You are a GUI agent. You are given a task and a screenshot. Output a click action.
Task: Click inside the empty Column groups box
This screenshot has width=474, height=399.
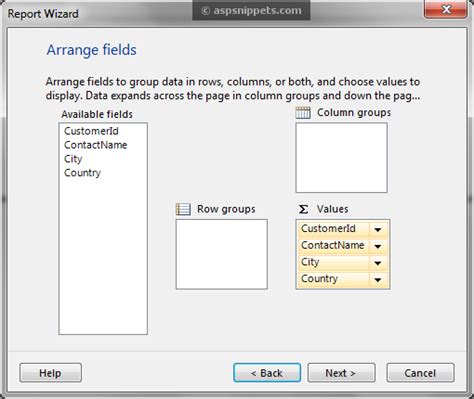click(341, 158)
